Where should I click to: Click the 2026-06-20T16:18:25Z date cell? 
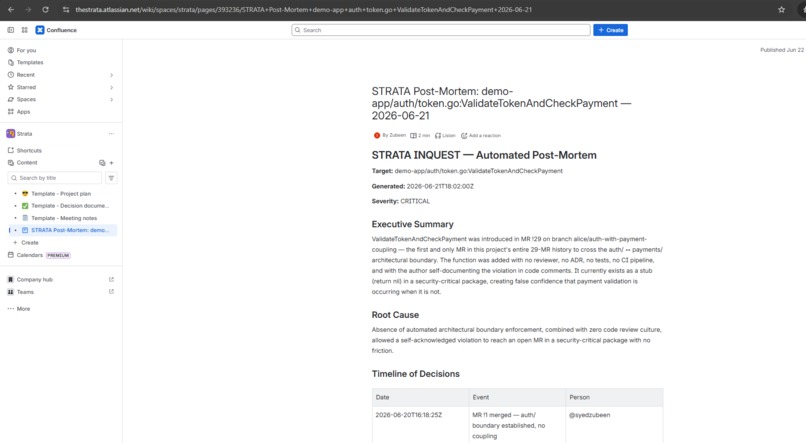408,415
